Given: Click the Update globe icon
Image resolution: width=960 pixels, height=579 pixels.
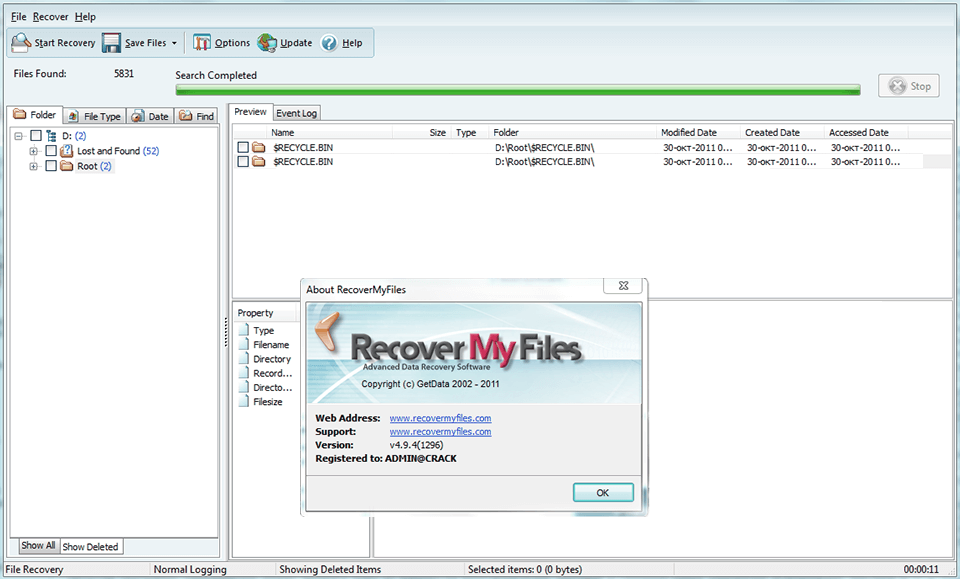Looking at the screenshot, I should pyautogui.click(x=266, y=42).
